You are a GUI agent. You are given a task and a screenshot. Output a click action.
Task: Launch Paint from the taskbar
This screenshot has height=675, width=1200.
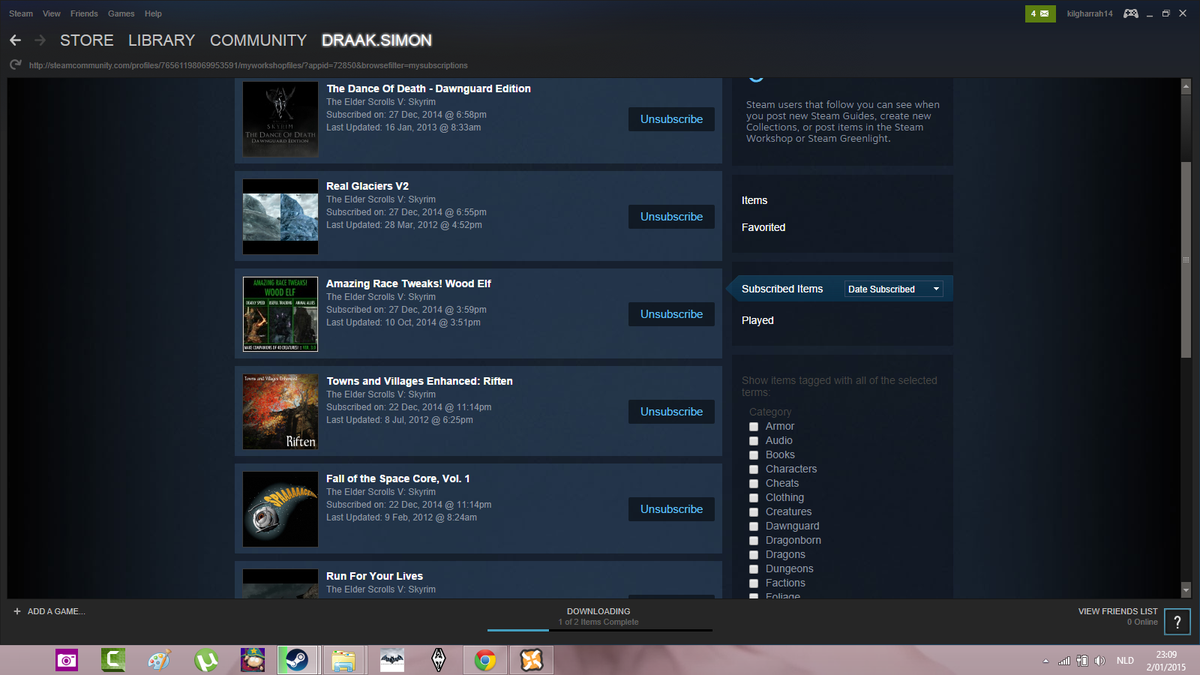tap(159, 660)
